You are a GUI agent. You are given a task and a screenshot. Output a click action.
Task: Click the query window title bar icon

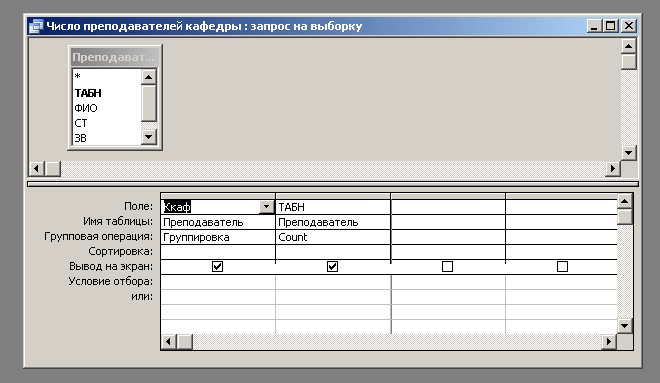pyautogui.click(x=36, y=26)
